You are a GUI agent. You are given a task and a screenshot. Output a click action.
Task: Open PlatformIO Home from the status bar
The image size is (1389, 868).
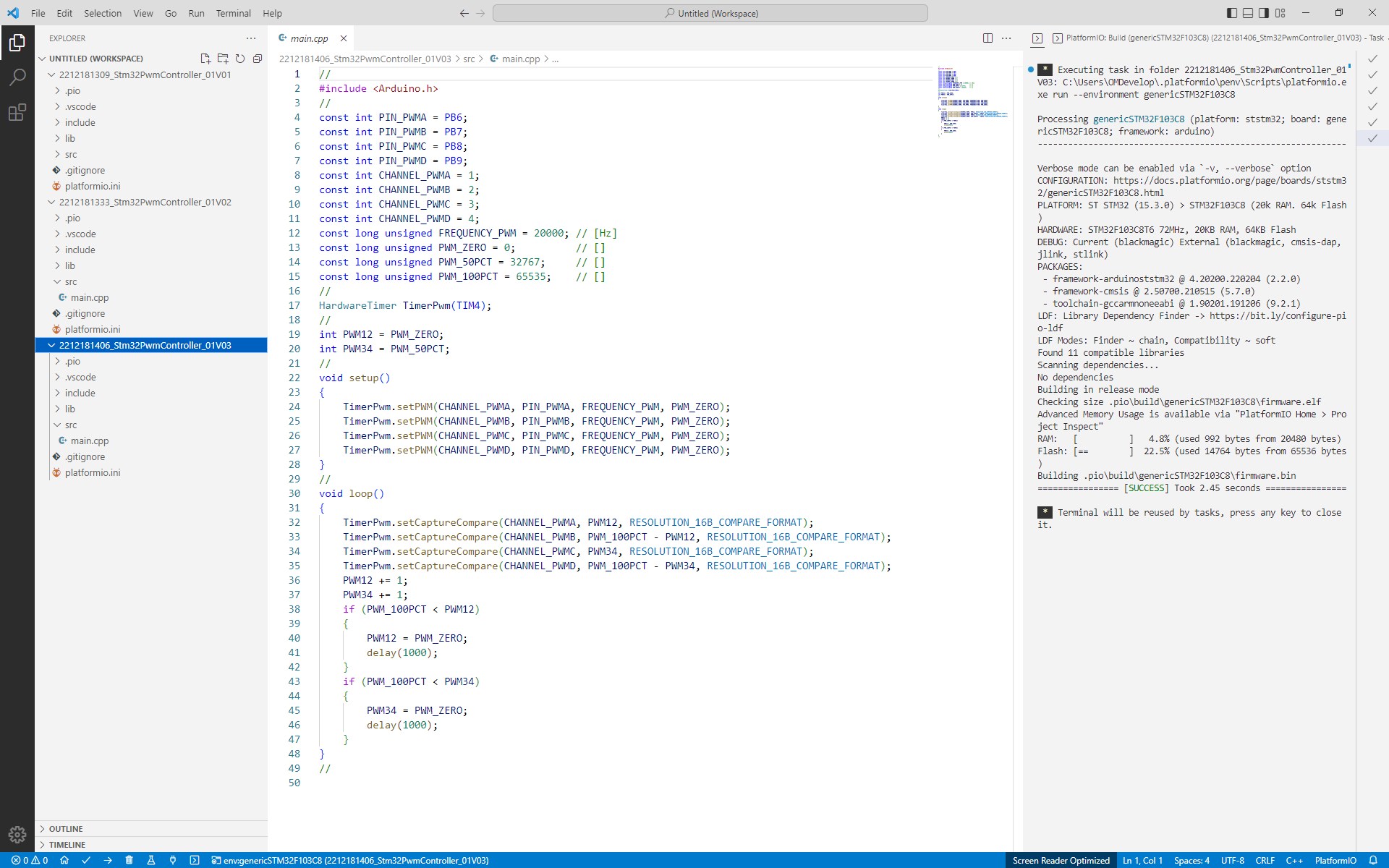64,860
